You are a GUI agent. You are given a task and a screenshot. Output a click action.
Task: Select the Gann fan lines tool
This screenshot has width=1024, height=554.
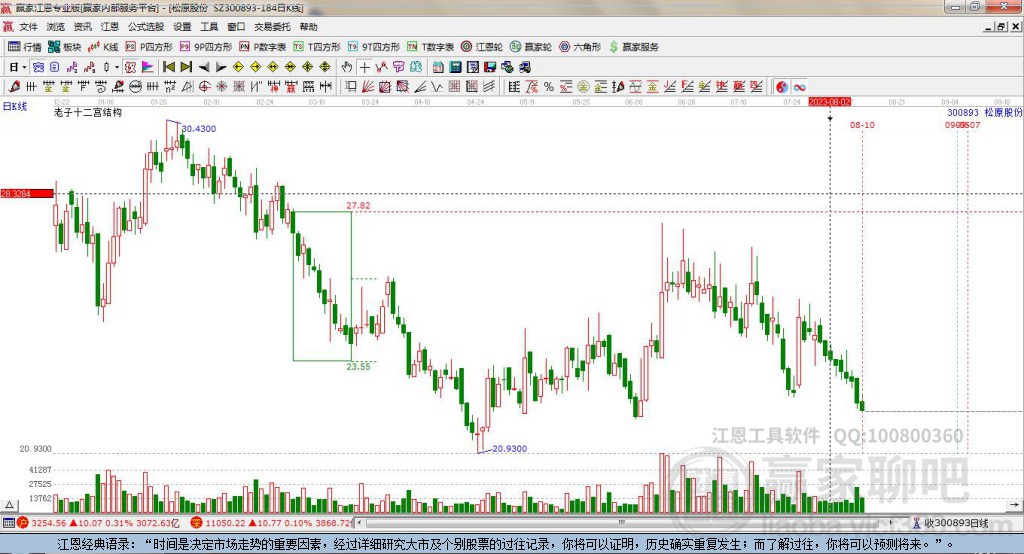point(368,87)
